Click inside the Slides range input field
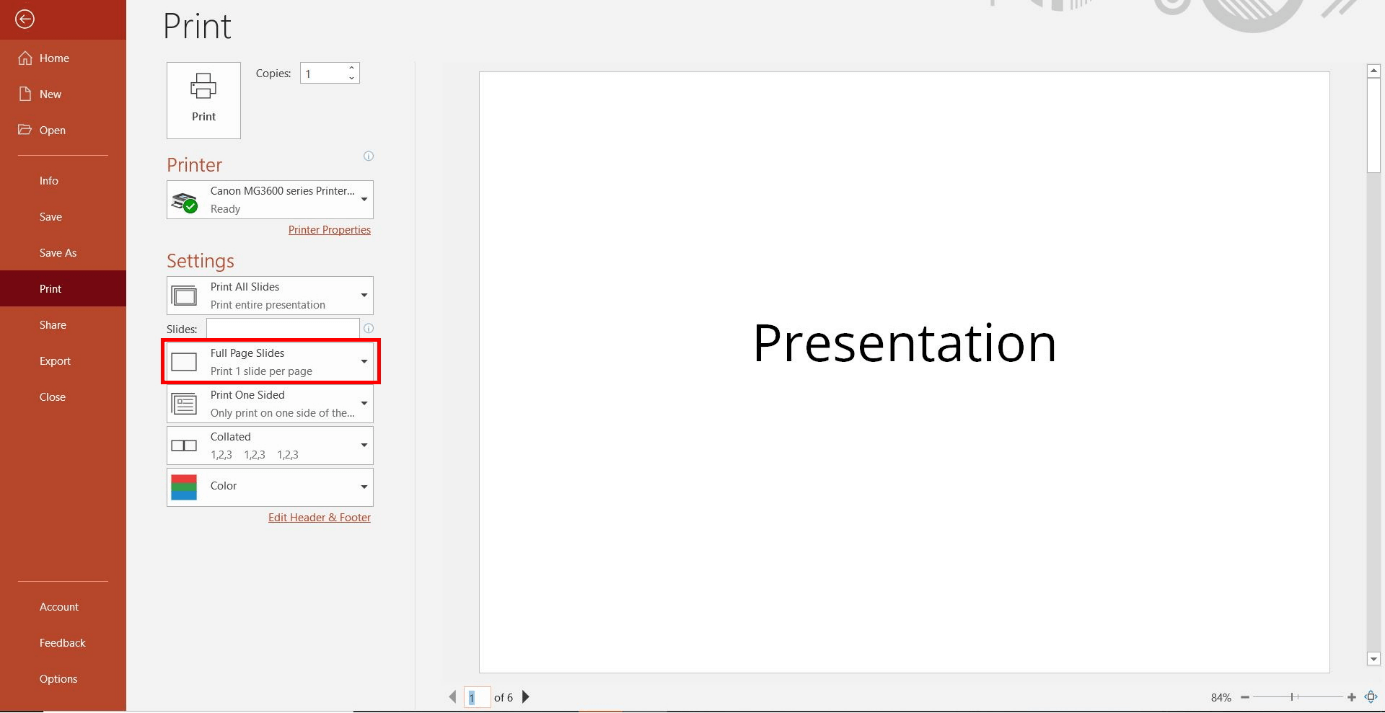This screenshot has width=1385, height=713. tap(280, 328)
